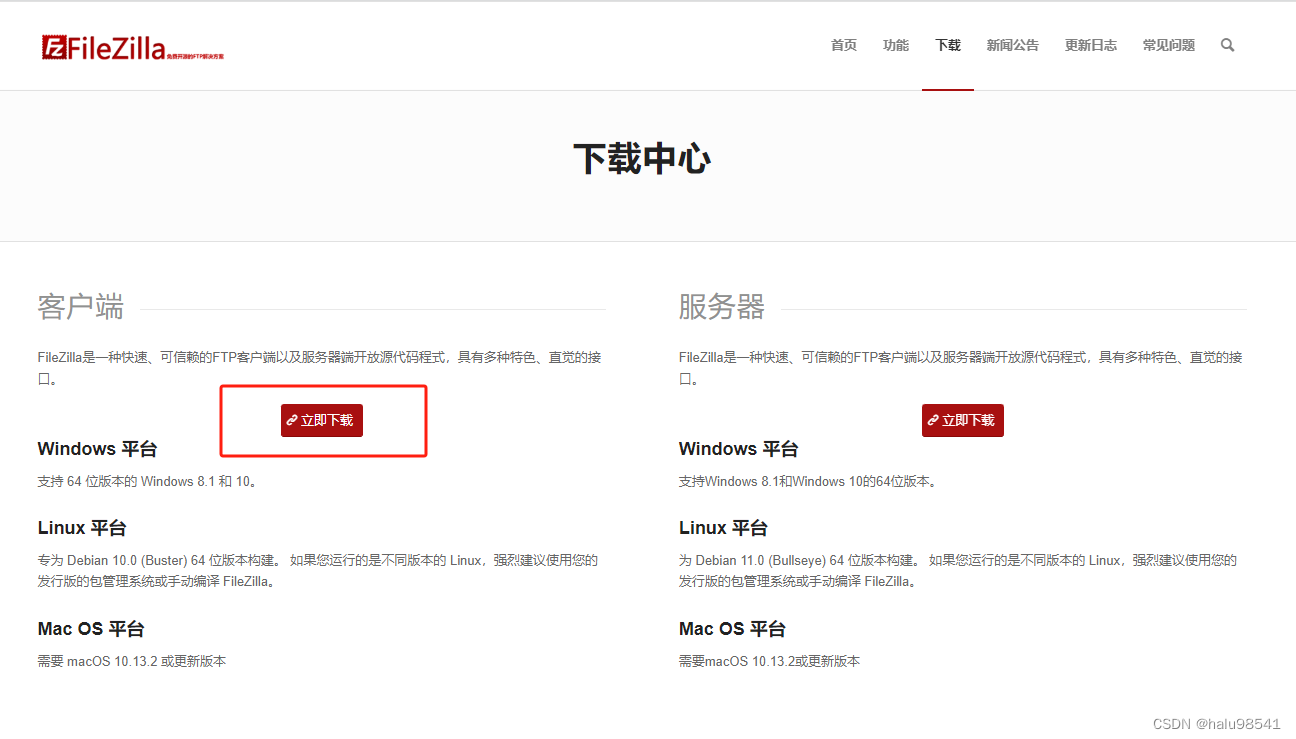
Task: Click the 服务器 section heading
Action: click(x=721, y=308)
